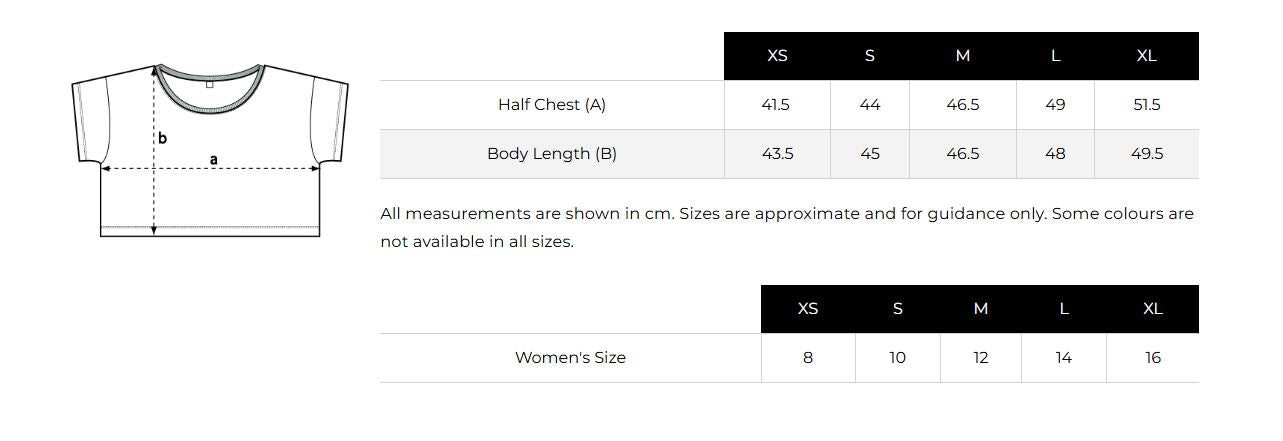Viewport: 1283px width, 441px height.
Task: Click the M column header in top table
Action: point(963,56)
